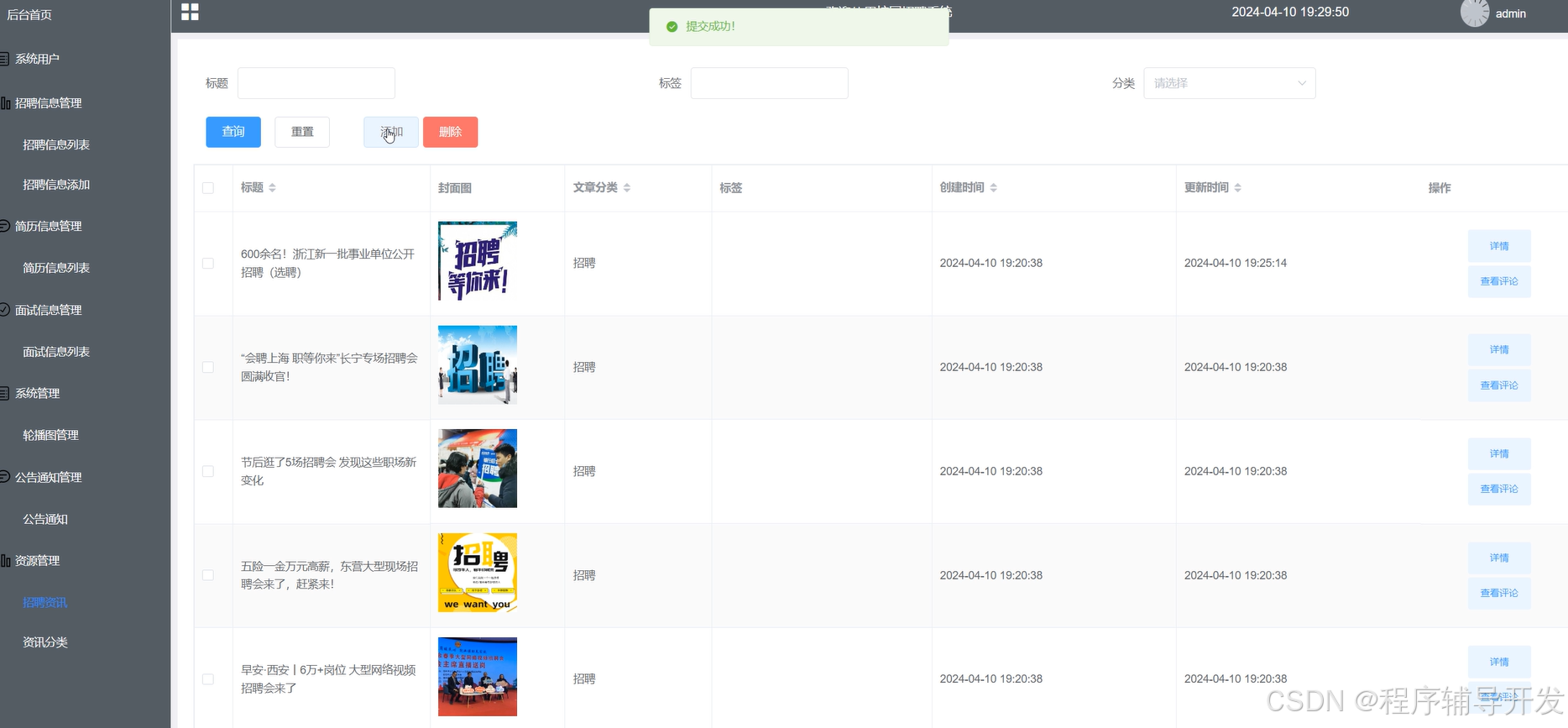Click the 节后逛了5场招聘会 row cover image

coord(478,469)
